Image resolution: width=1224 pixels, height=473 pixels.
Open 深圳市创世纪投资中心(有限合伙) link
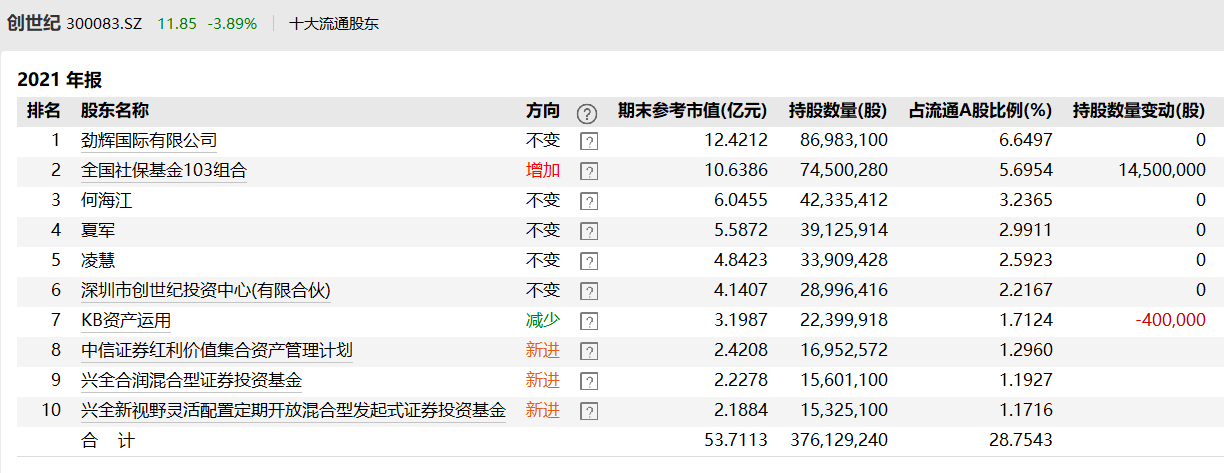tap(205, 291)
